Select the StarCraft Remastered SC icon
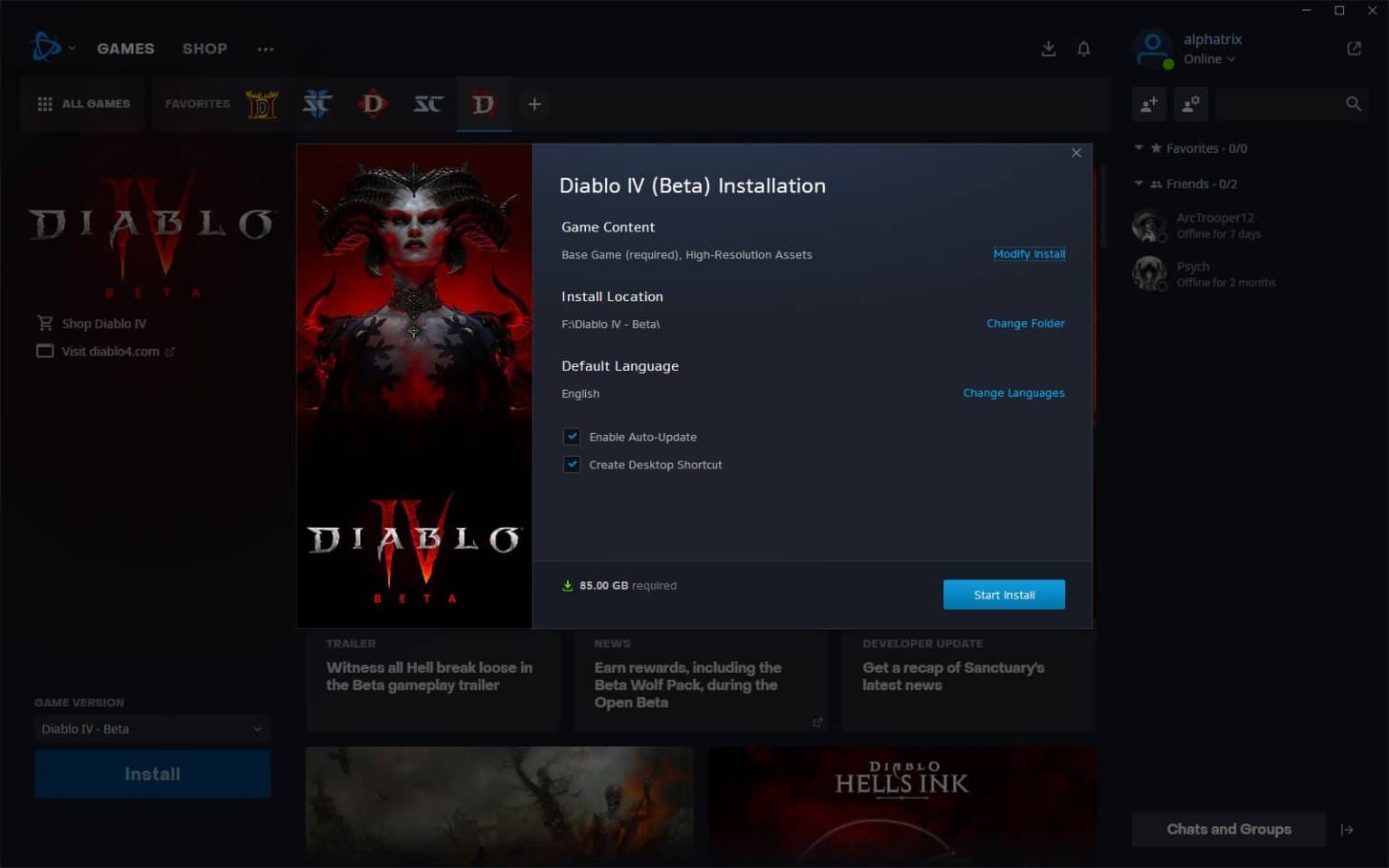1389x868 pixels. tap(428, 105)
